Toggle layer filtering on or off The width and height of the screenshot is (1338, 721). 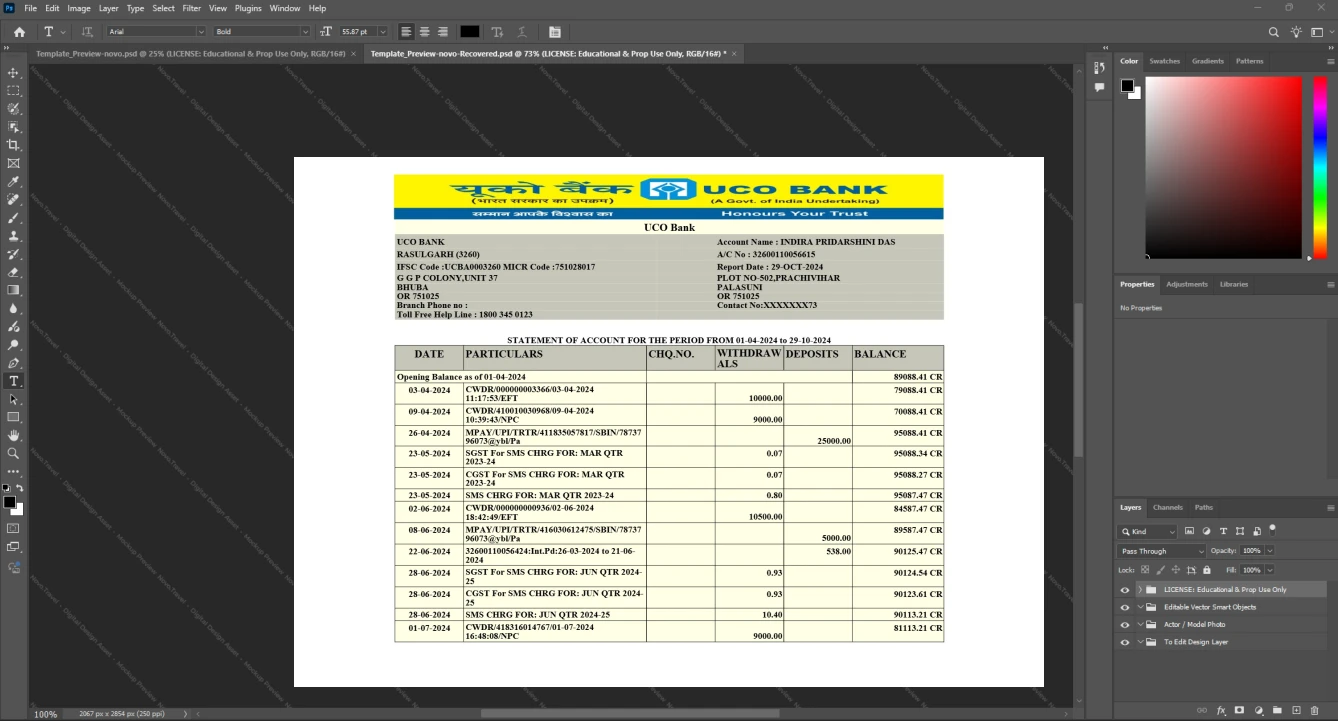[1273, 529]
